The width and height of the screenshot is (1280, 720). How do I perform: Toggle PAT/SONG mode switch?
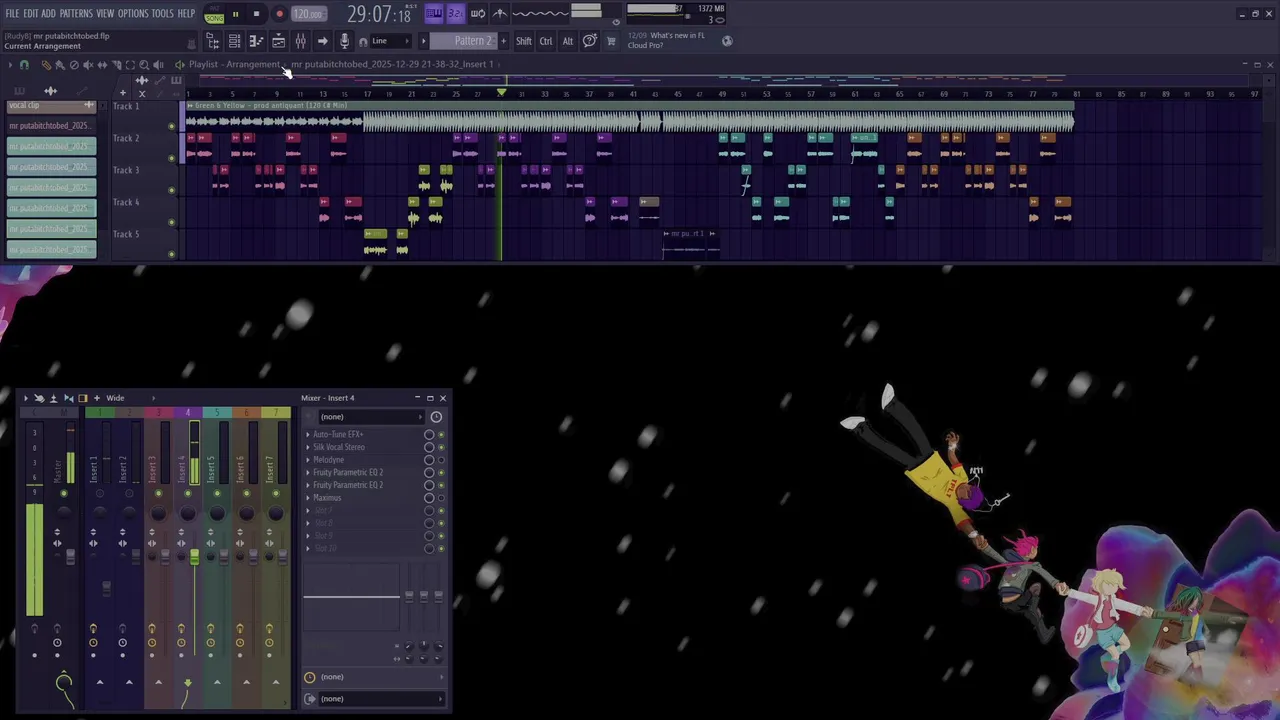(214, 15)
